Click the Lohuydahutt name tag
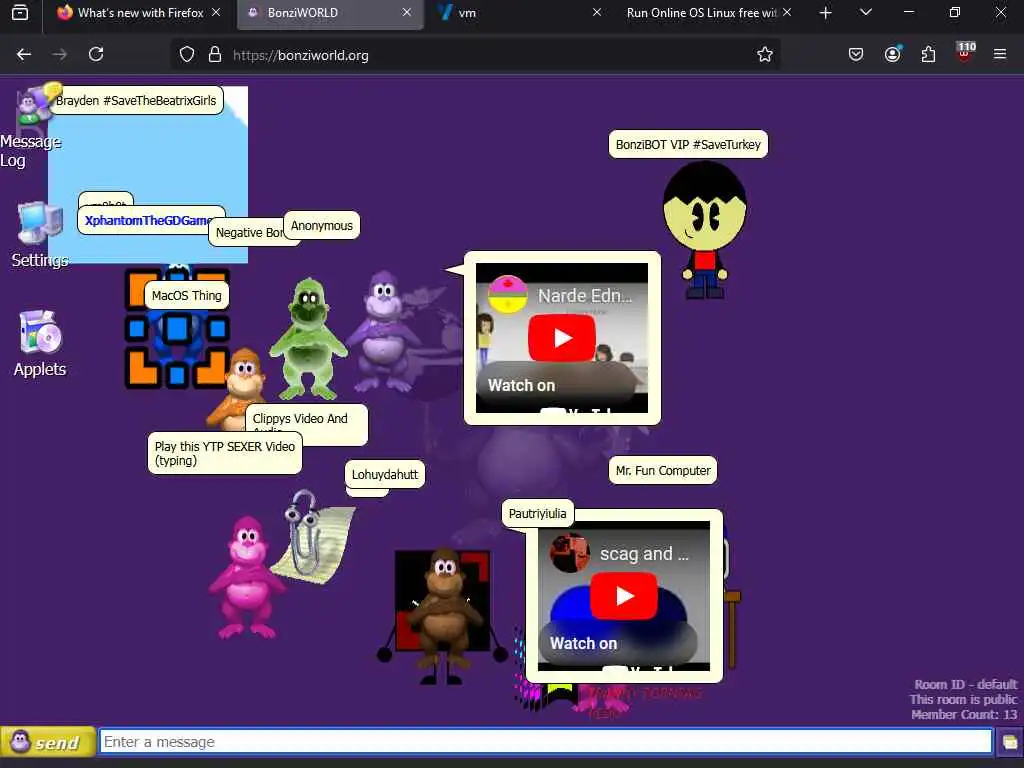Image resolution: width=1024 pixels, height=768 pixels. pos(385,474)
